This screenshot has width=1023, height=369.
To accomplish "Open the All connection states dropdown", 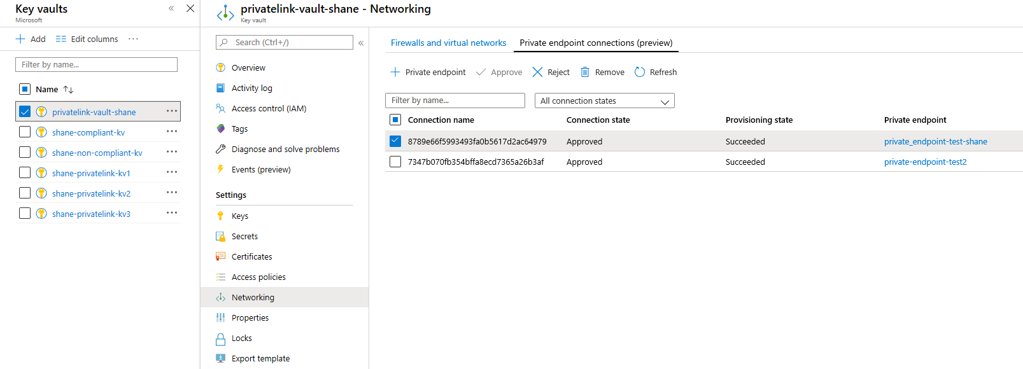I will (604, 101).
